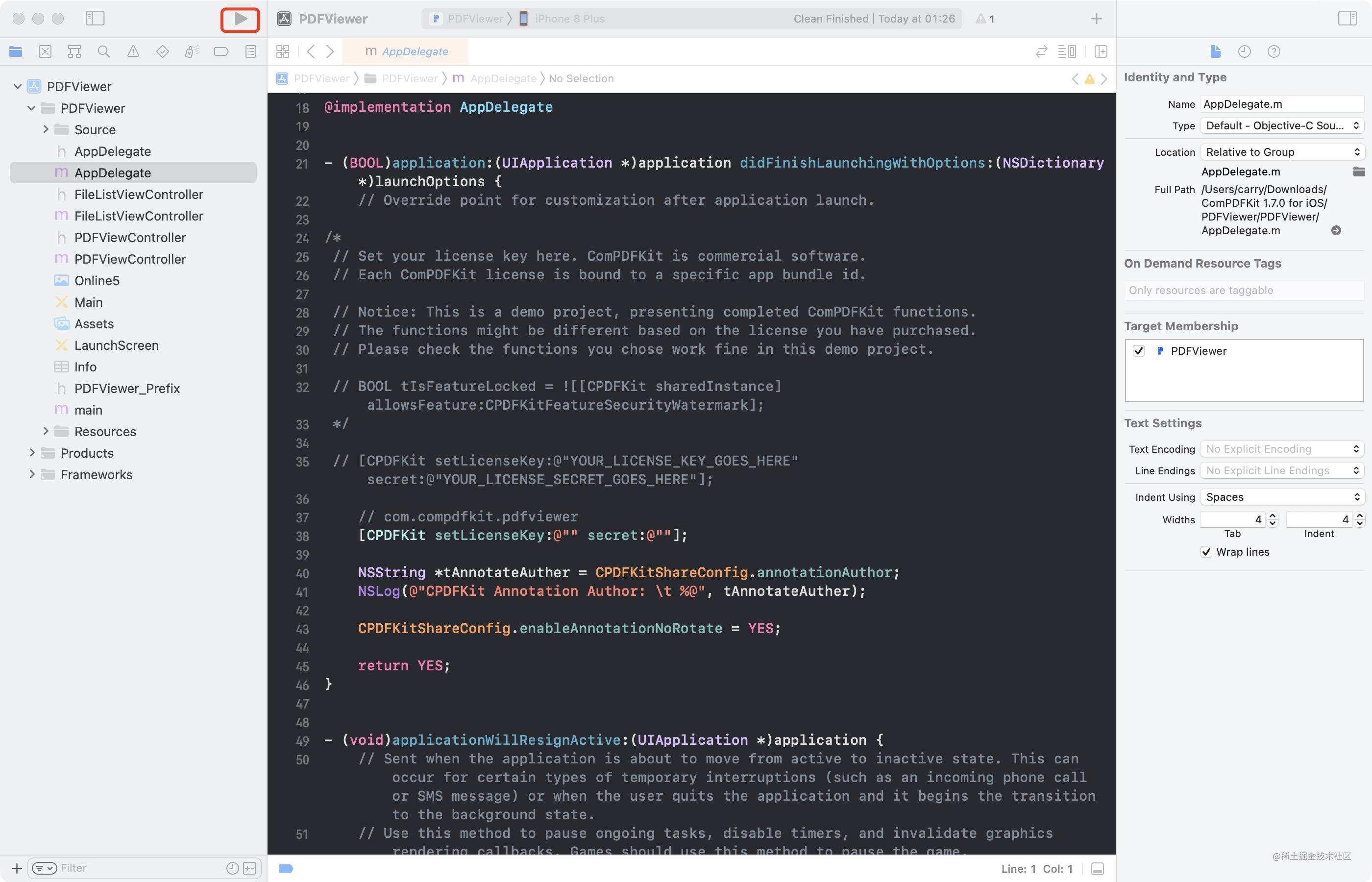Click the choose location folder icon
The width and height of the screenshot is (1372, 882).
click(x=1358, y=171)
